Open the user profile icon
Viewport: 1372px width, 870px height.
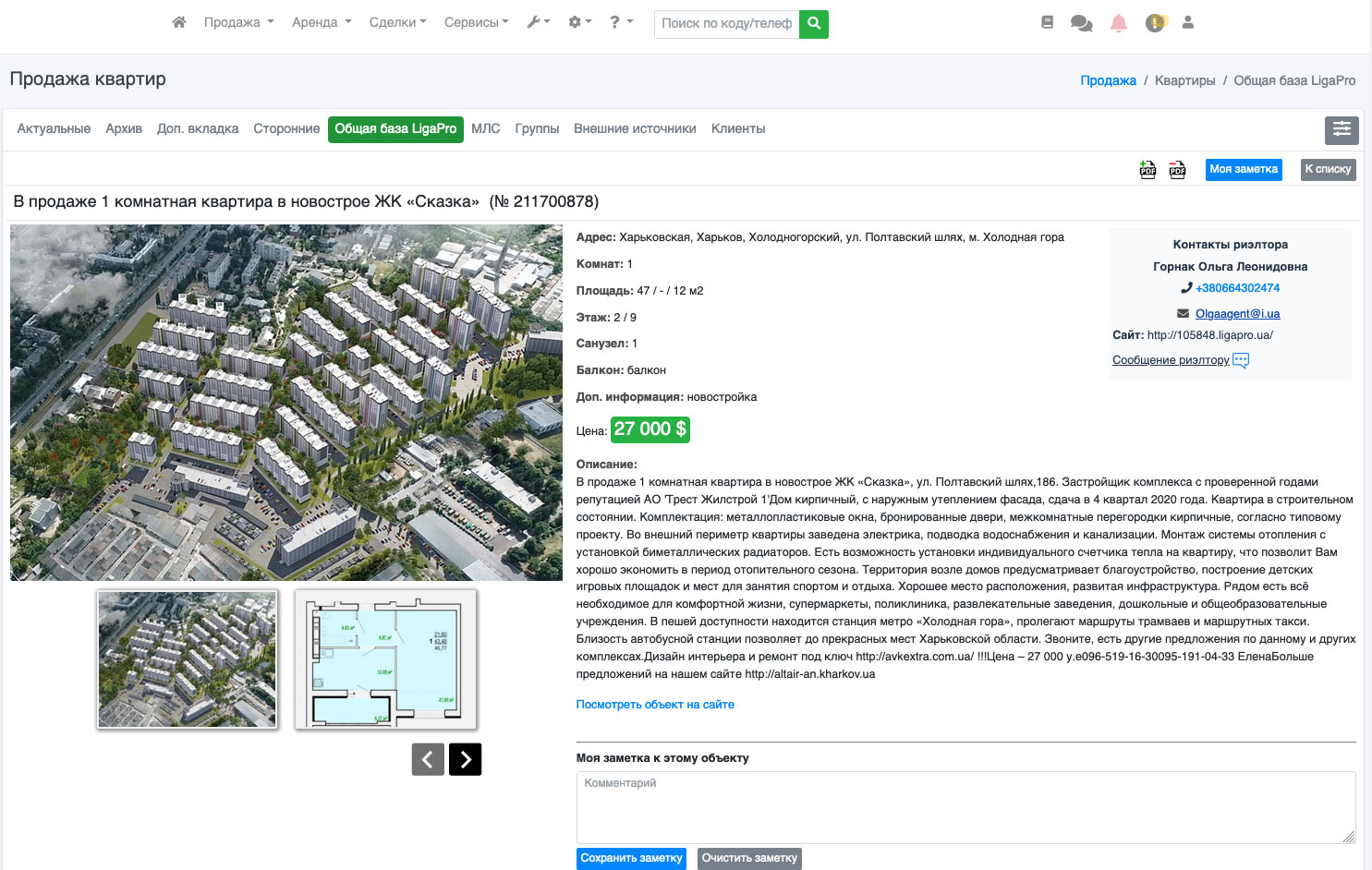click(1188, 22)
